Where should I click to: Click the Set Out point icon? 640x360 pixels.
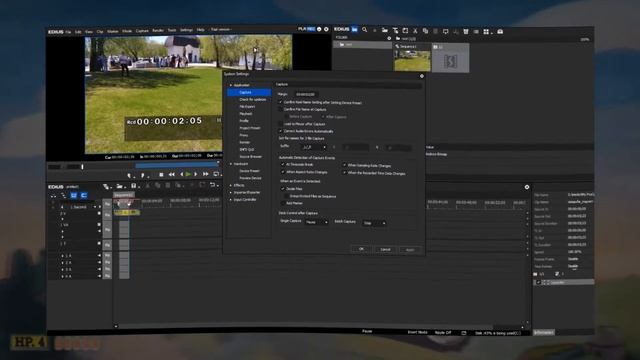click(143, 176)
